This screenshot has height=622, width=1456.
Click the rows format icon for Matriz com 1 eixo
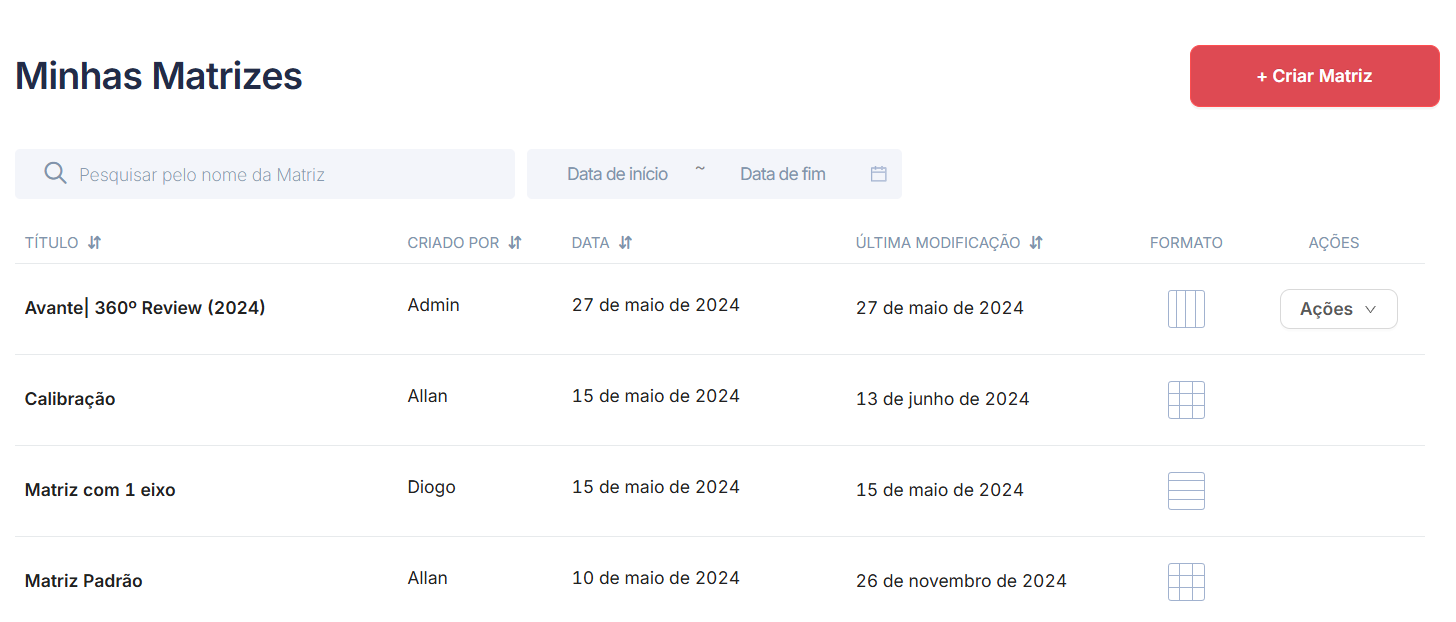click(1186, 491)
